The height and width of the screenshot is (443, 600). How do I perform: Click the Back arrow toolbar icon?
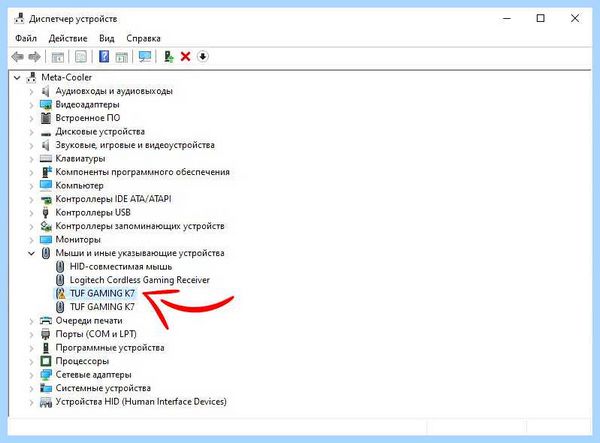click(x=17, y=57)
